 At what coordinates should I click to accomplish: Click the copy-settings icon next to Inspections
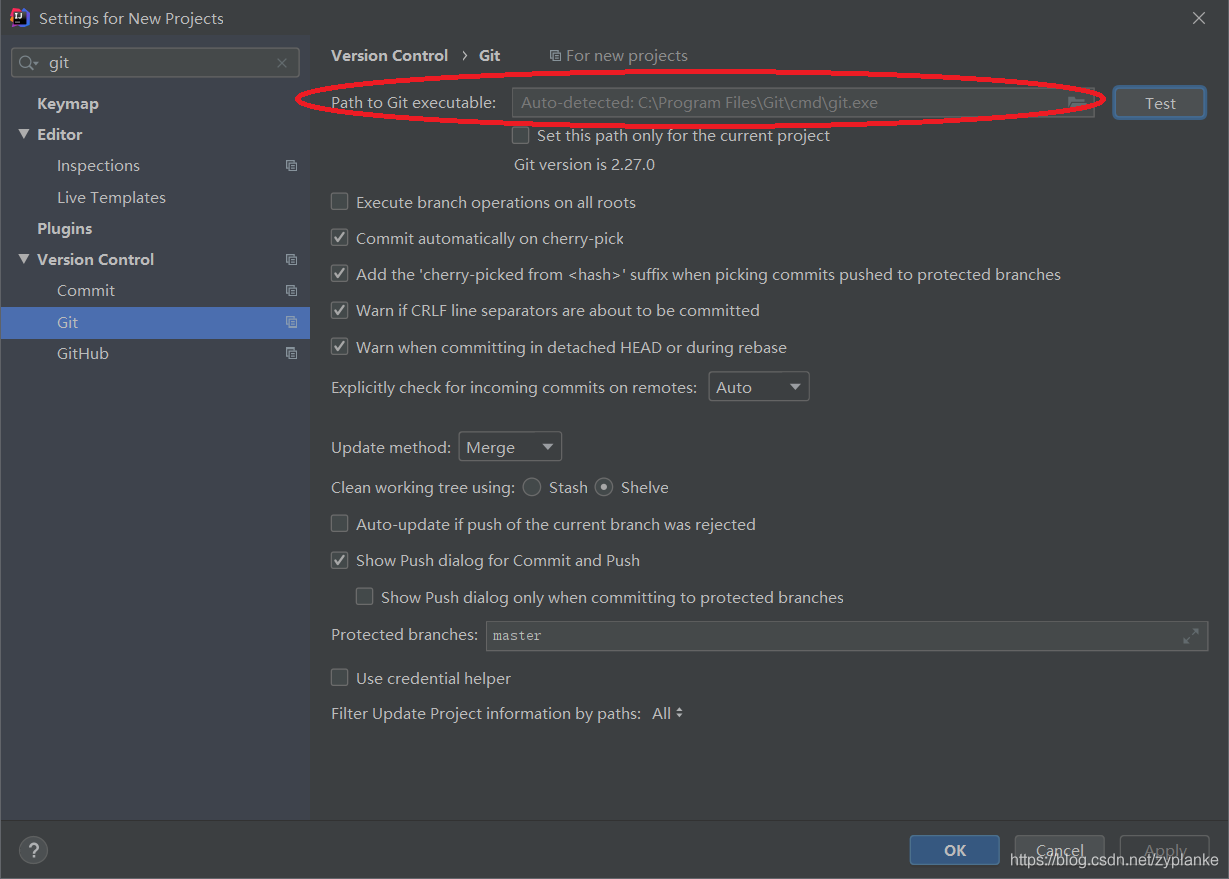(x=291, y=165)
